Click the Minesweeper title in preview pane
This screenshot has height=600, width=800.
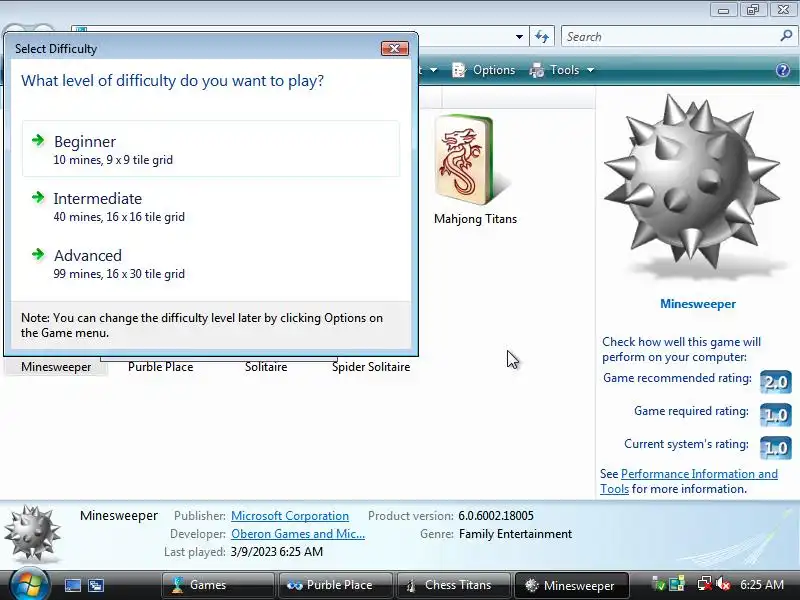698,304
